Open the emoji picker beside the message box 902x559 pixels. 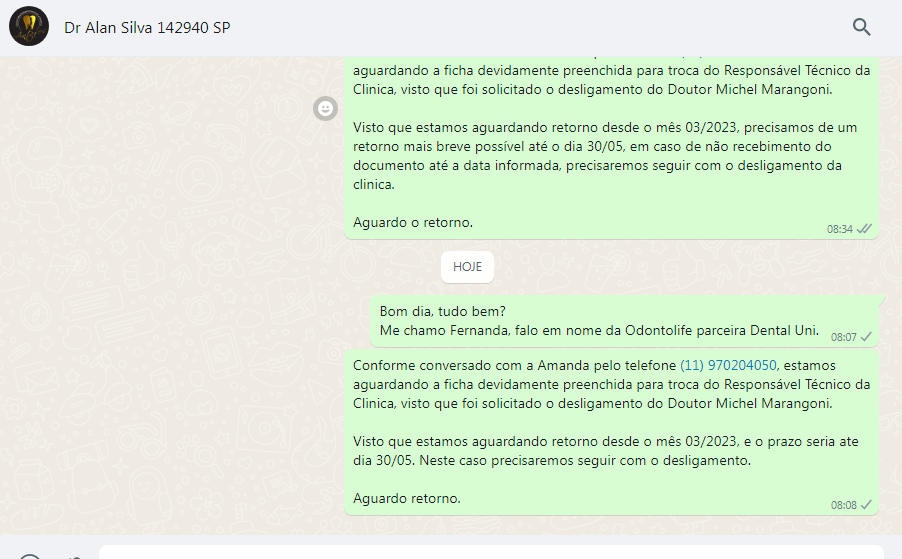point(30,556)
